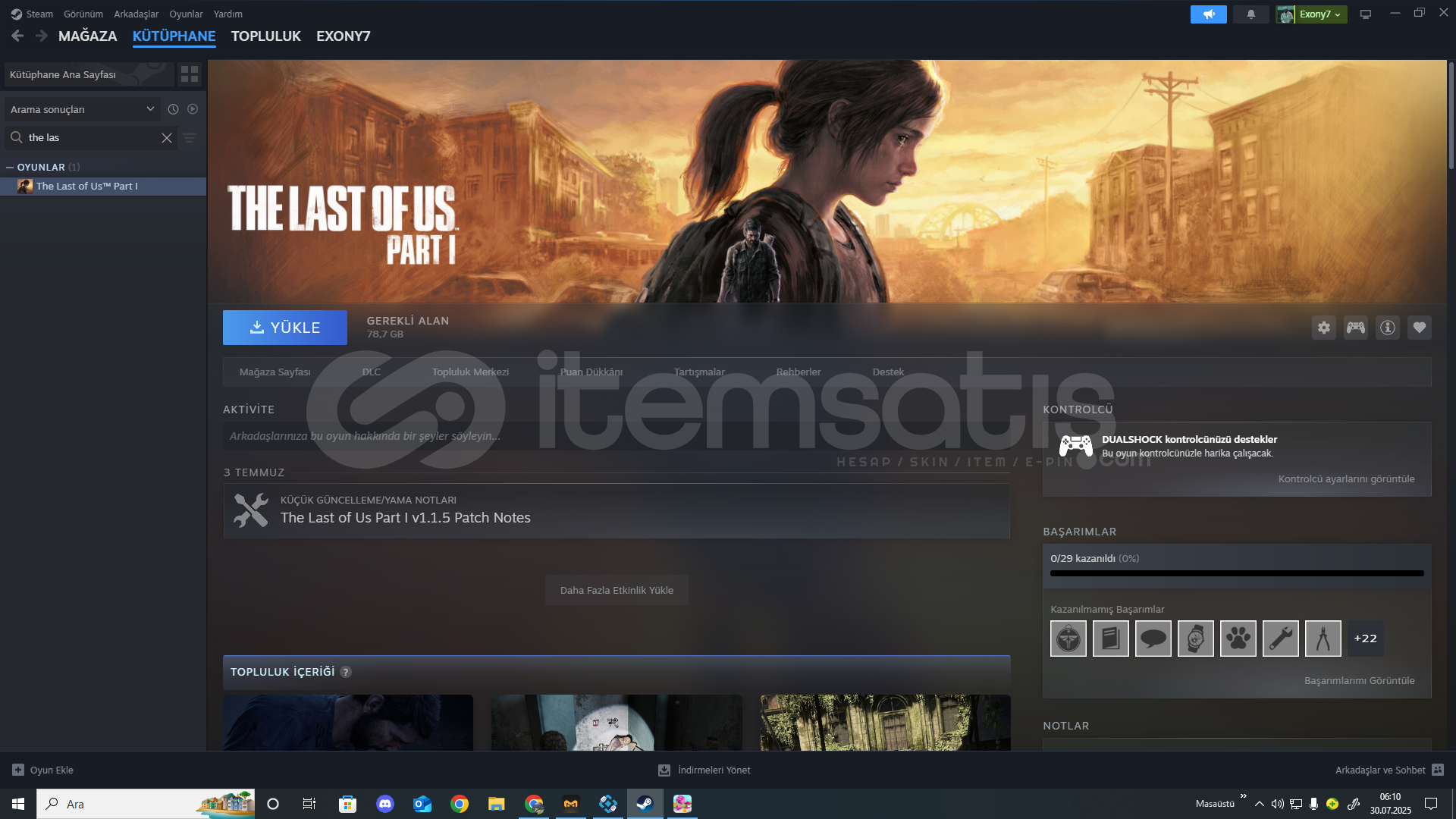
Task: Click the first locked achievement icon
Action: coord(1068,639)
